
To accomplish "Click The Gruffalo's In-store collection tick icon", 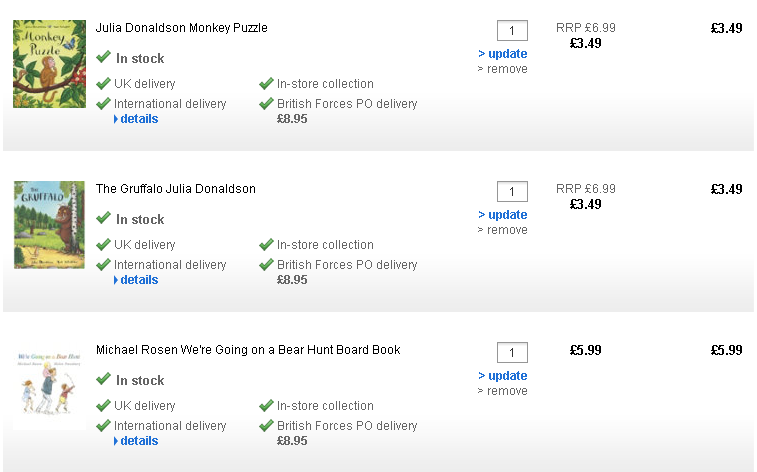I will pyautogui.click(x=266, y=245).
